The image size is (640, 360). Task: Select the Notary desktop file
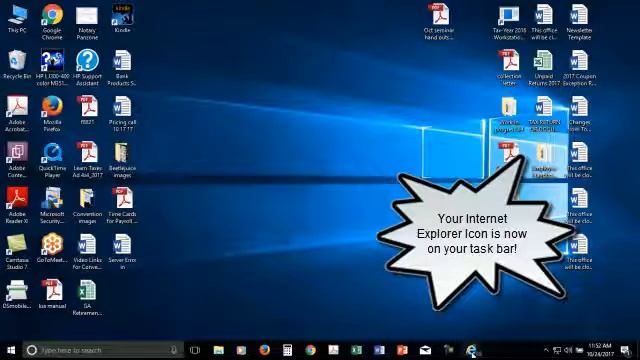87,22
